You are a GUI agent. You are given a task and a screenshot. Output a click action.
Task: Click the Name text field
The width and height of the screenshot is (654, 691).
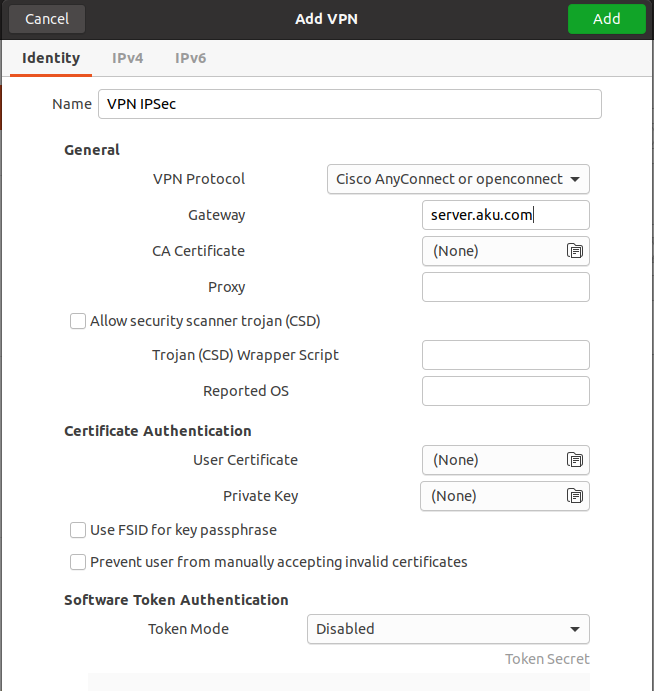click(x=350, y=104)
